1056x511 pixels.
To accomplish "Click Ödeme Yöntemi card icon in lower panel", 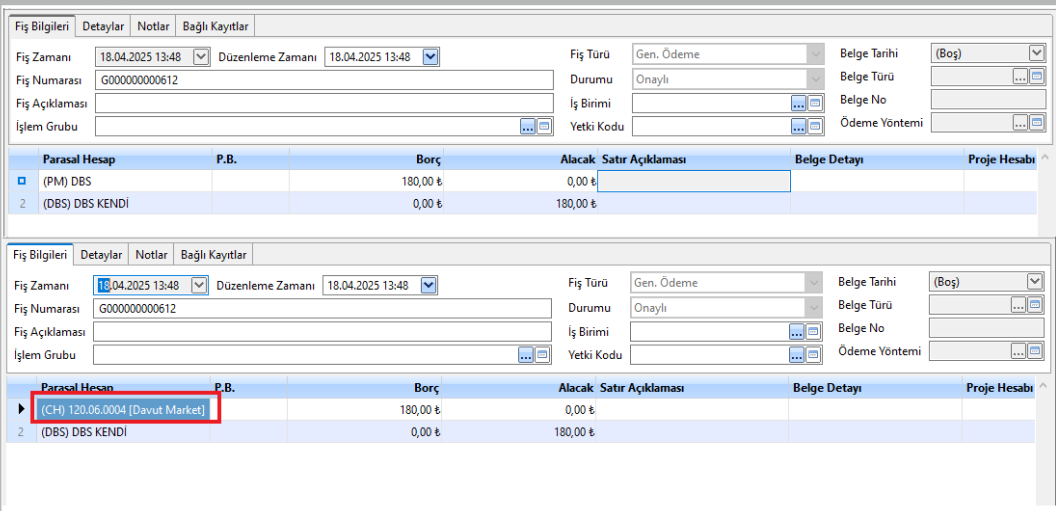I will click(x=1035, y=351).
